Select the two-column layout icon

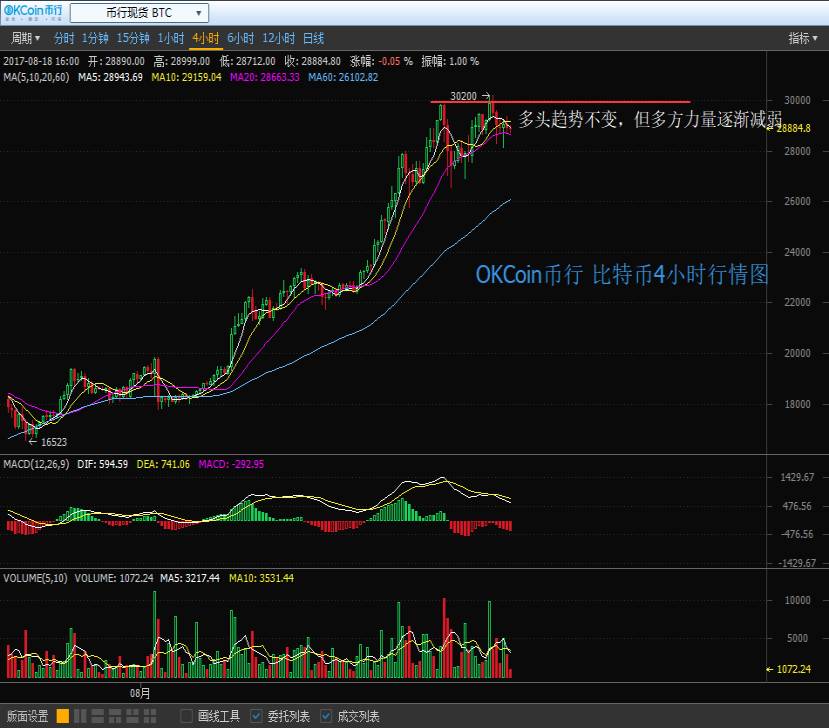(x=80, y=716)
